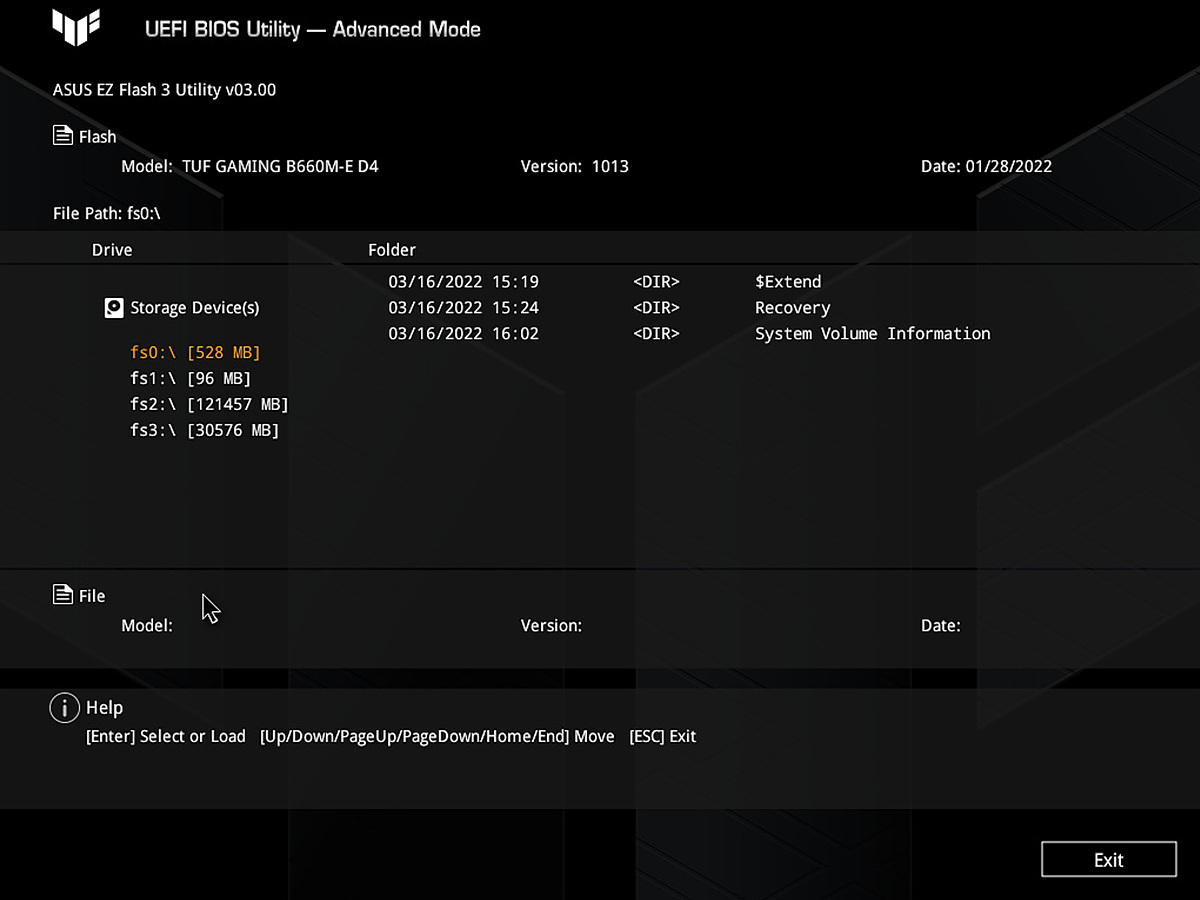This screenshot has width=1200, height=900.
Task: Click the Flash section heading
Action: (98, 137)
